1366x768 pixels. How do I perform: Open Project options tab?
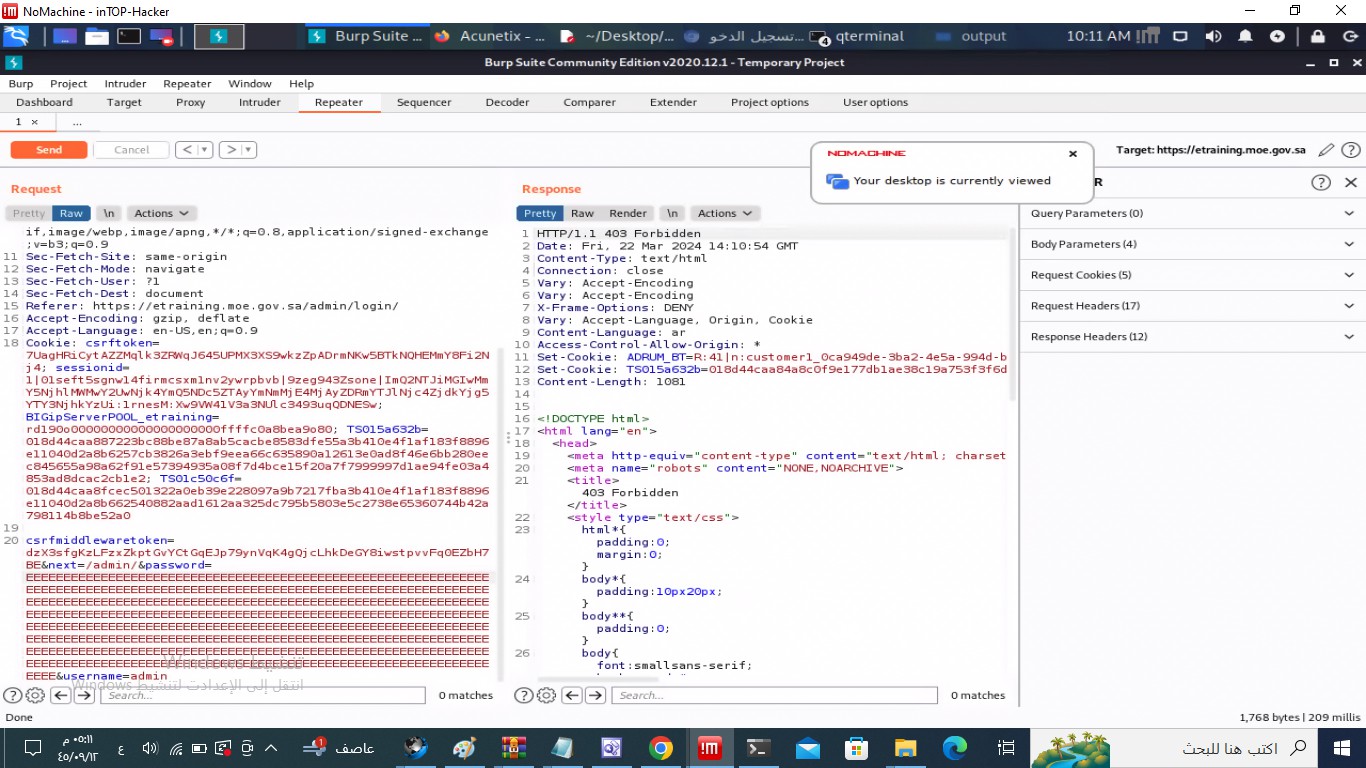click(x=770, y=102)
